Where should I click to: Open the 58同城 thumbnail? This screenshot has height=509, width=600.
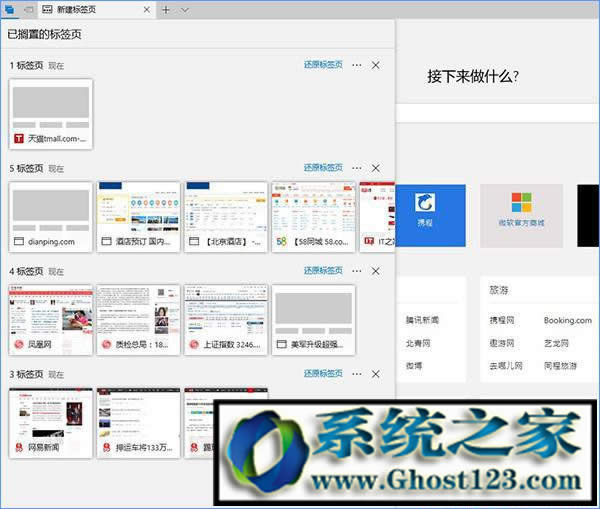pyautogui.click(x=313, y=217)
